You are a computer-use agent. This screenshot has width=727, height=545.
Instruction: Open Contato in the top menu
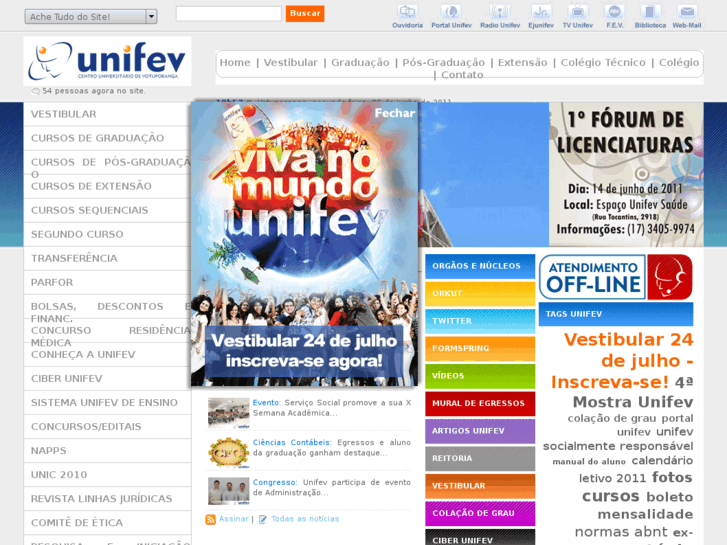click(x=462, y=75)
